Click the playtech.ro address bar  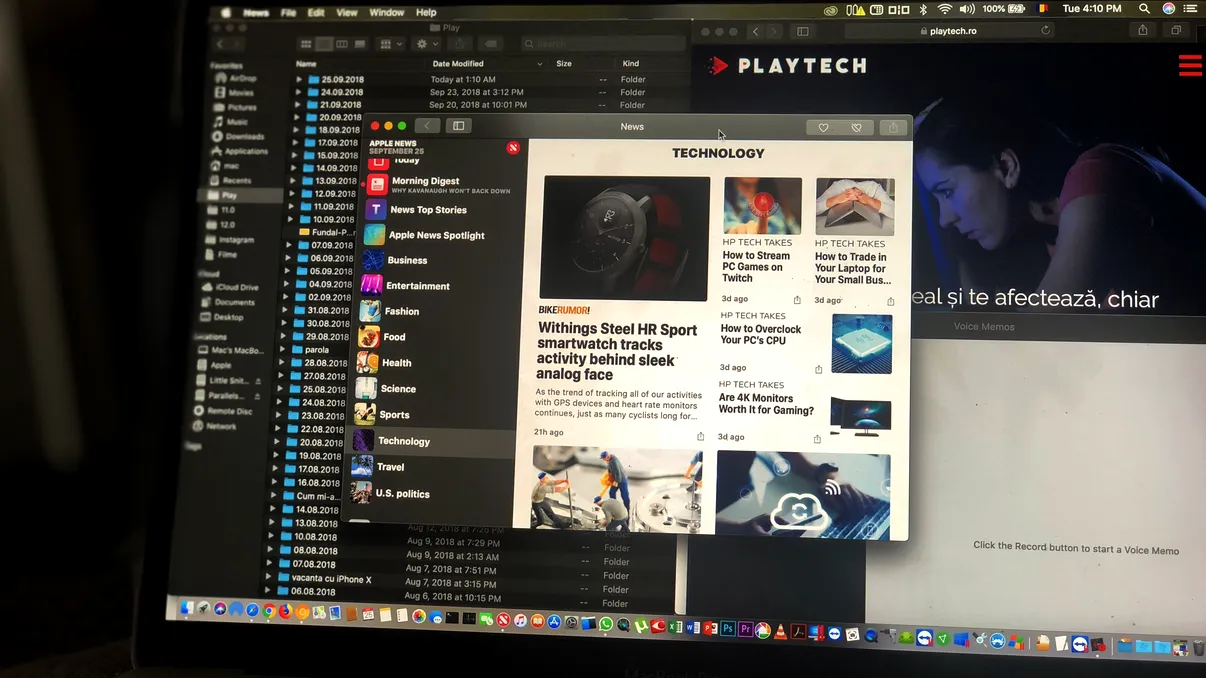click(949, 31)
